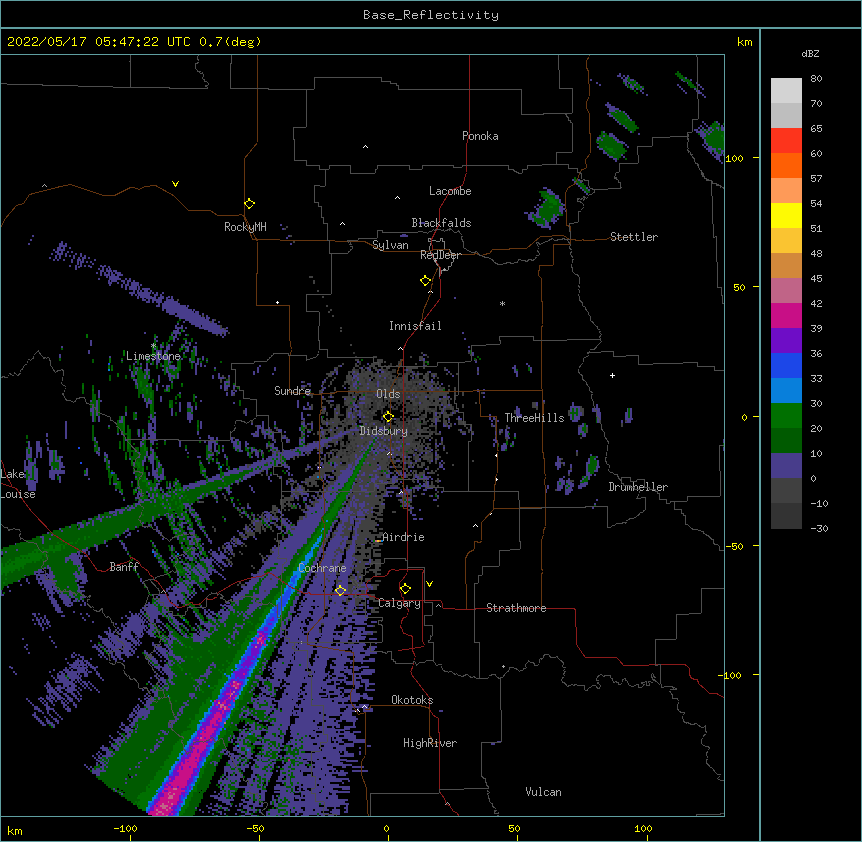Select the Sylvan label
This screenshot has width=862, height=842.
[390, 245]
